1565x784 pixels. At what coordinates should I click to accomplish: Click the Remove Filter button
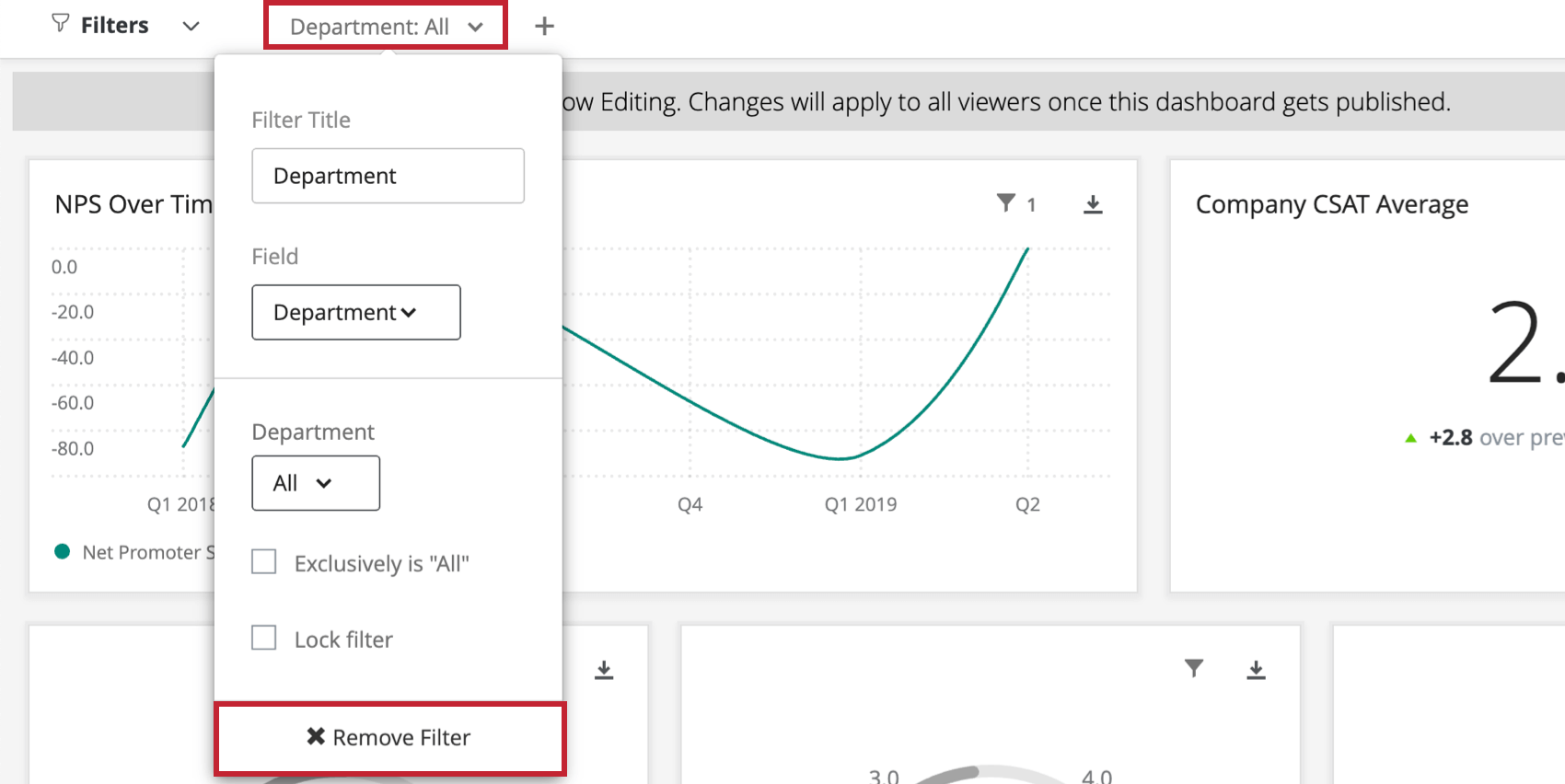pos(389,736)
